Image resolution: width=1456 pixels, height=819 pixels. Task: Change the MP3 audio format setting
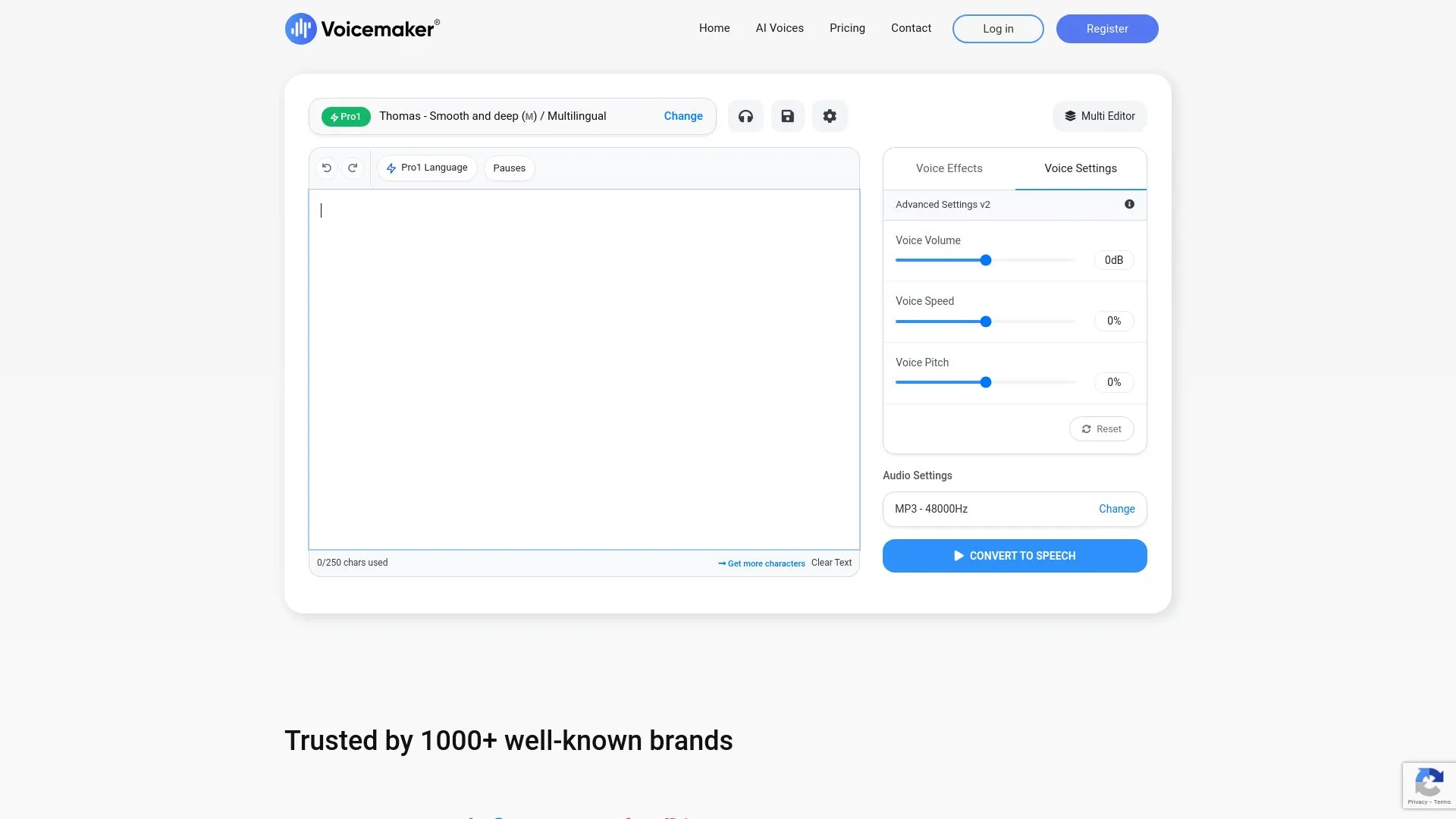1116,509
